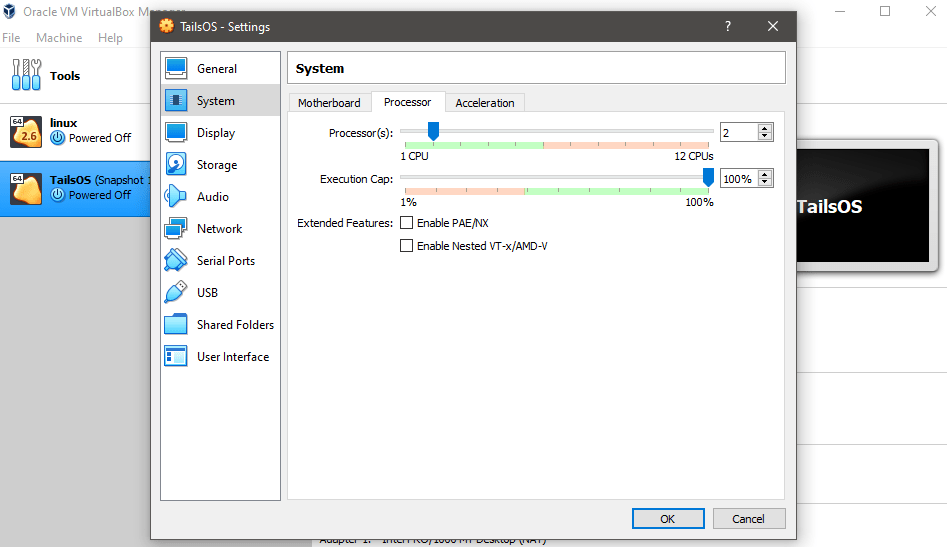Switch to the Acceleration tab
Viewport: 947px width, 547px height.
click(x=485, y=103)
